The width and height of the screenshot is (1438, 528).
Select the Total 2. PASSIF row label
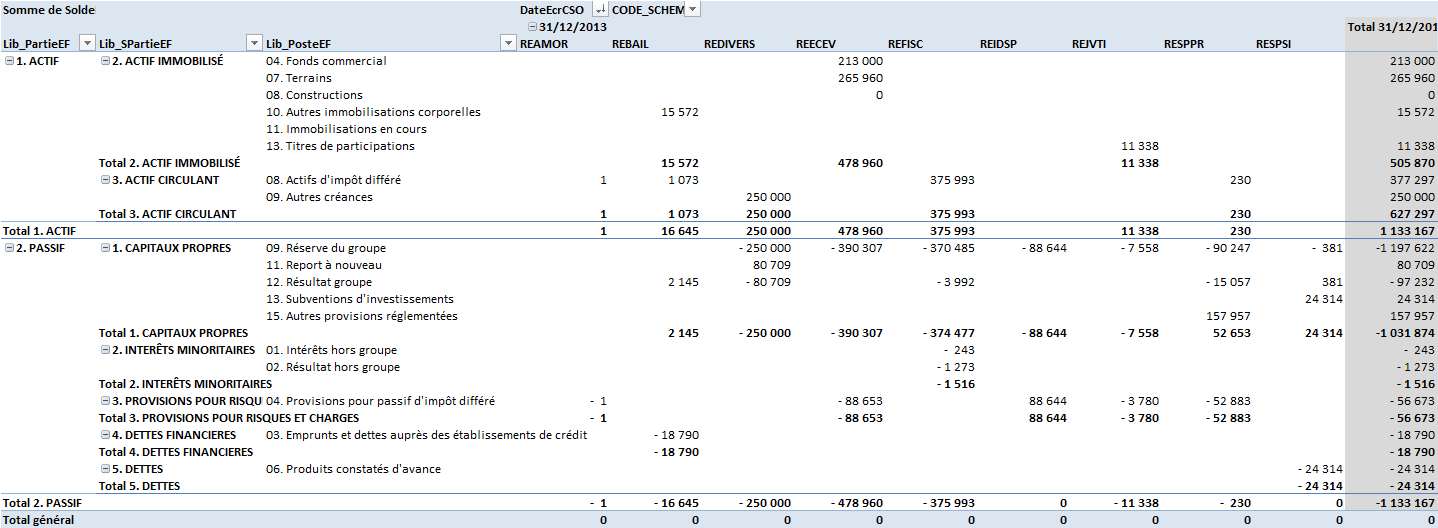42,503
